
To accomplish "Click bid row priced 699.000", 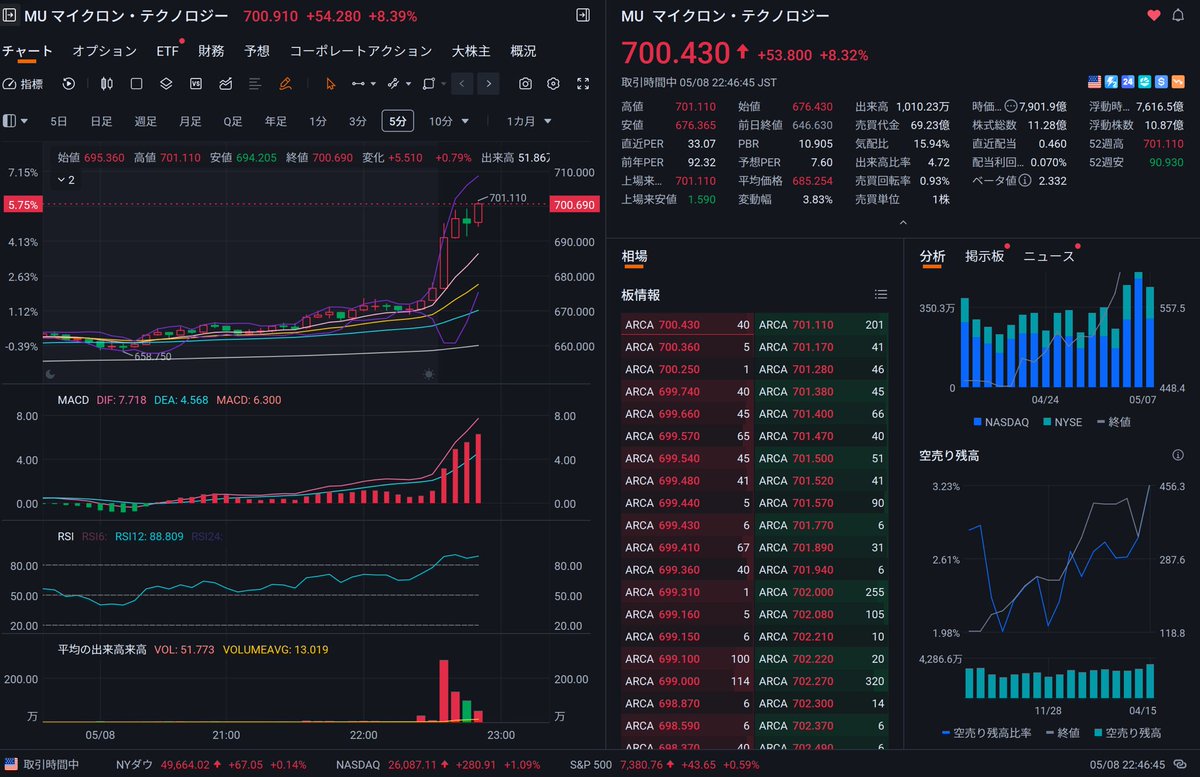I will pyautogui.click(x=686, y=680).
